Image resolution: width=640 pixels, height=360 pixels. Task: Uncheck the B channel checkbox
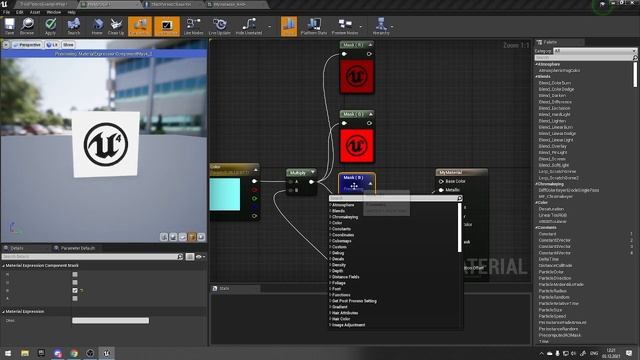point(75,291)
